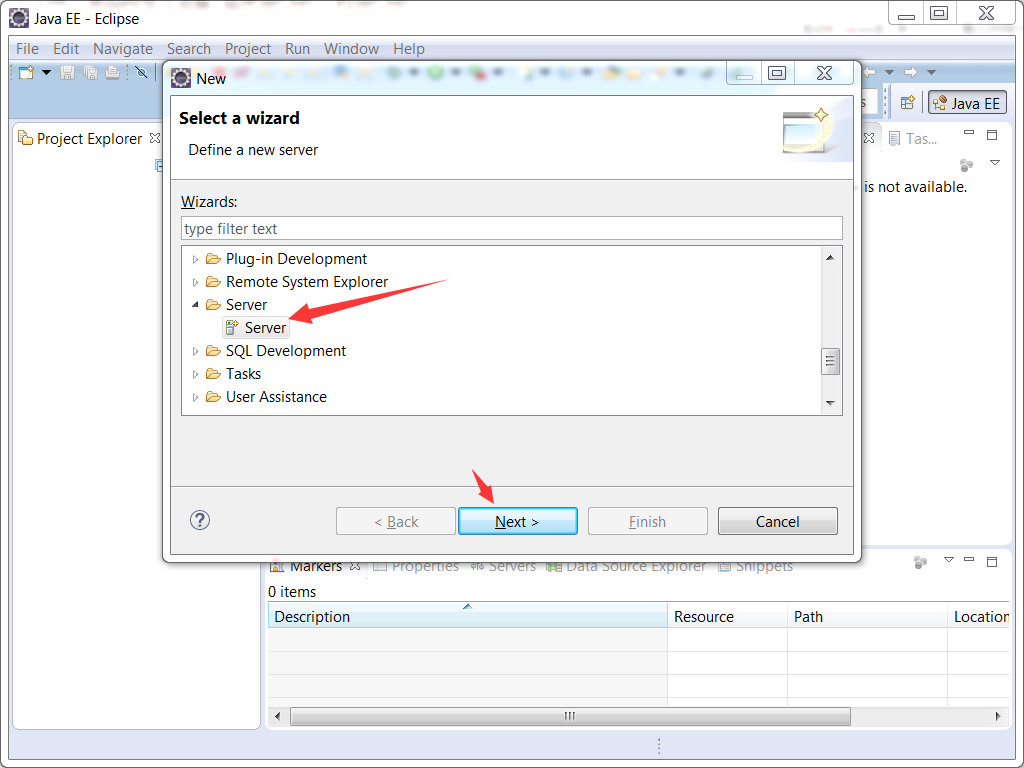The width and height of the screenshot is (1024, 768).
Task: Open the right panel view menu triangle
Action: tap(995, 163)
